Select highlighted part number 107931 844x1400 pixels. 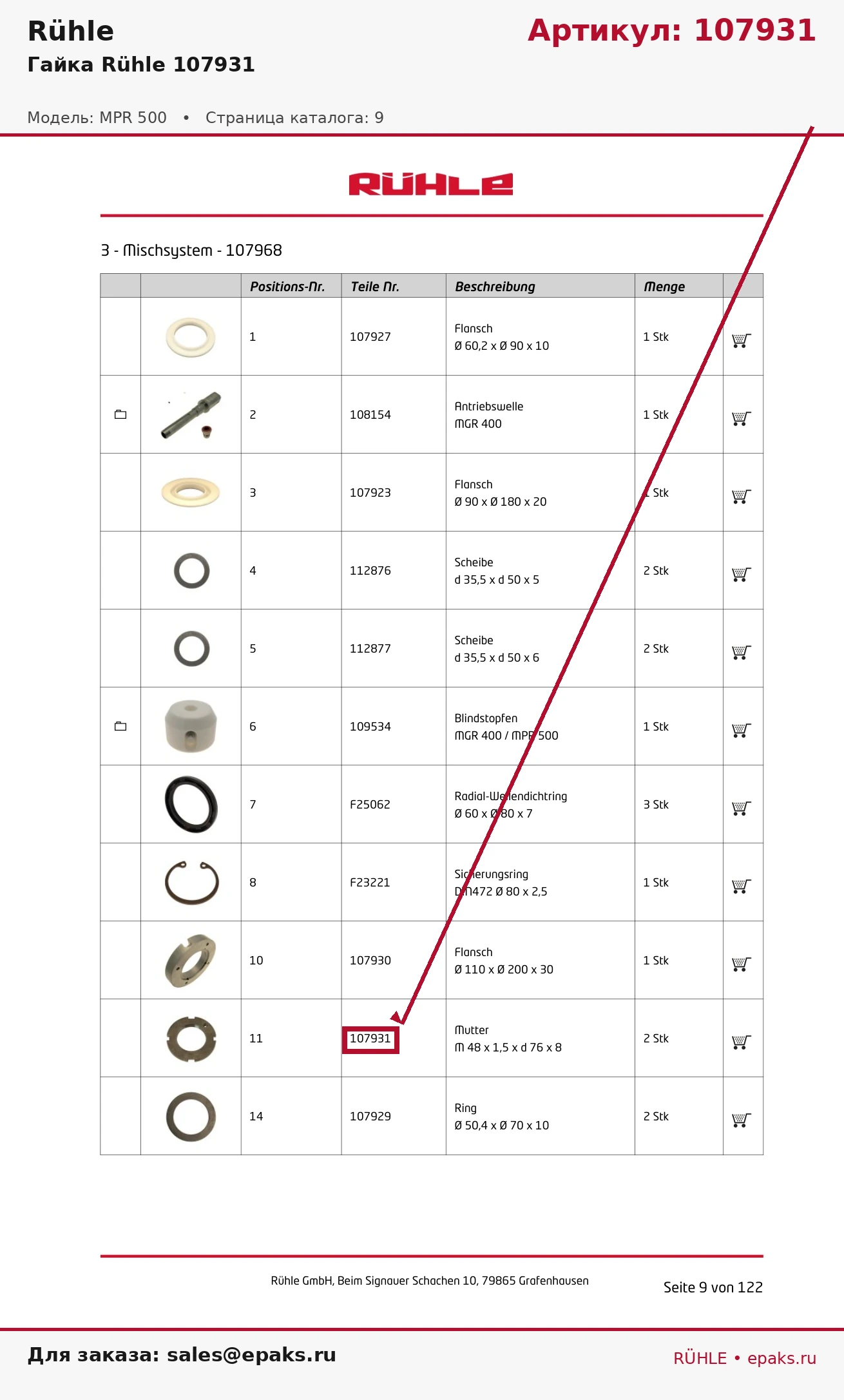tap(370, 1039)
